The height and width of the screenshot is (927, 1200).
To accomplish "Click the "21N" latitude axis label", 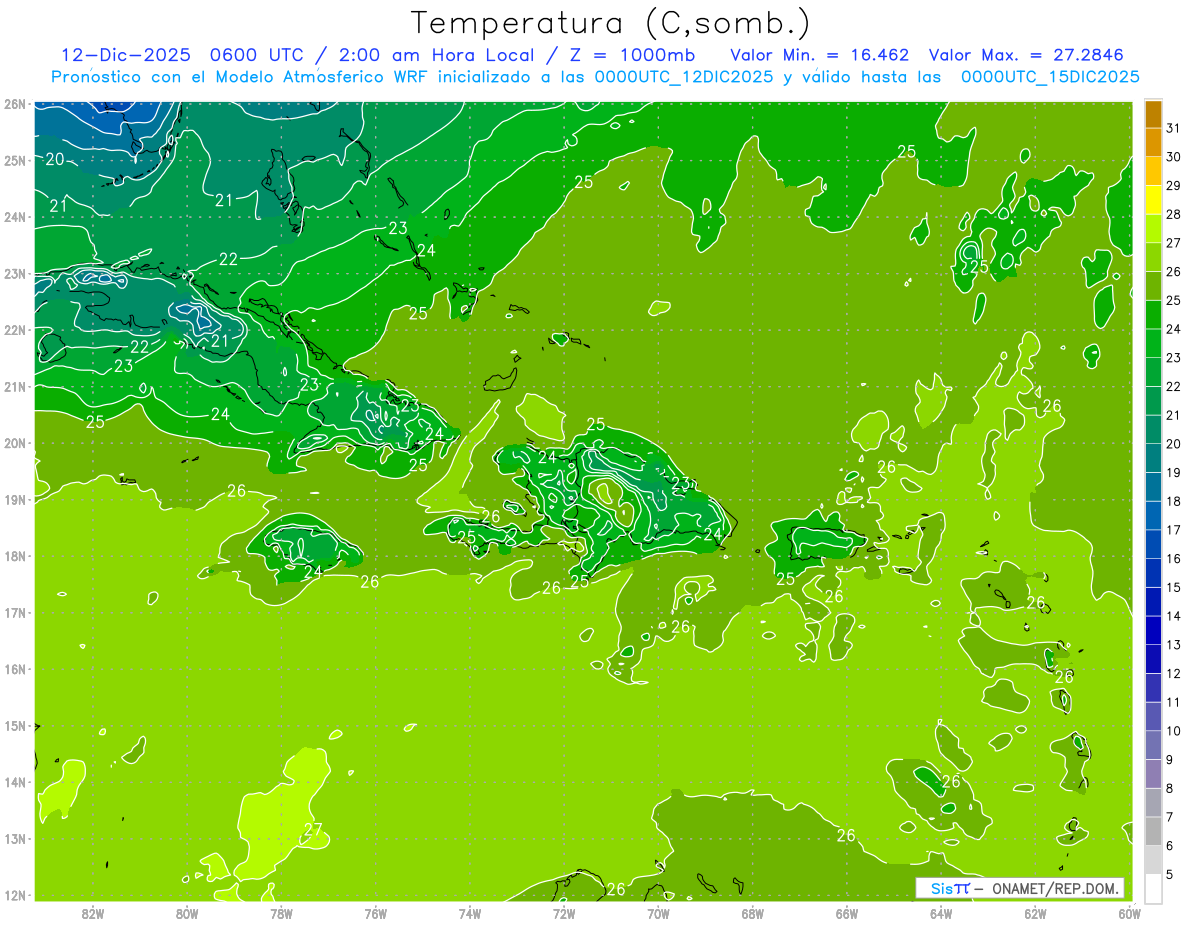I will click(x=15, y=386).
